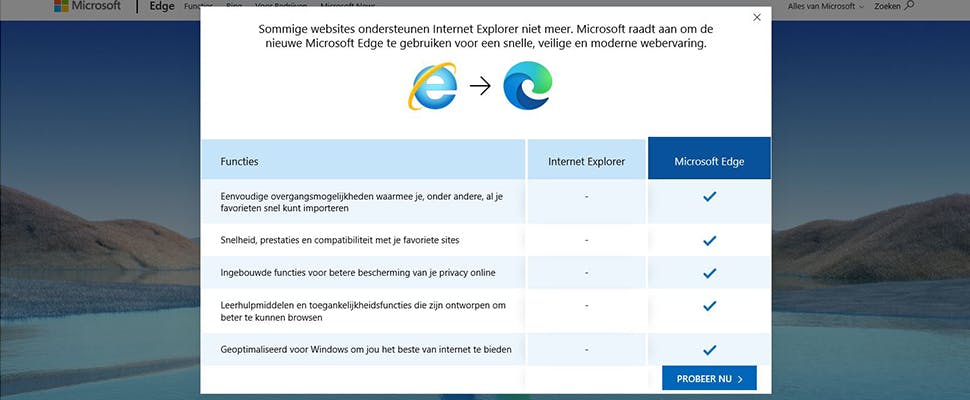This screenshot has width=970, height=400.
Task: Click Edge checkmark for favorieten importeren row
Action: coord(709,197)
